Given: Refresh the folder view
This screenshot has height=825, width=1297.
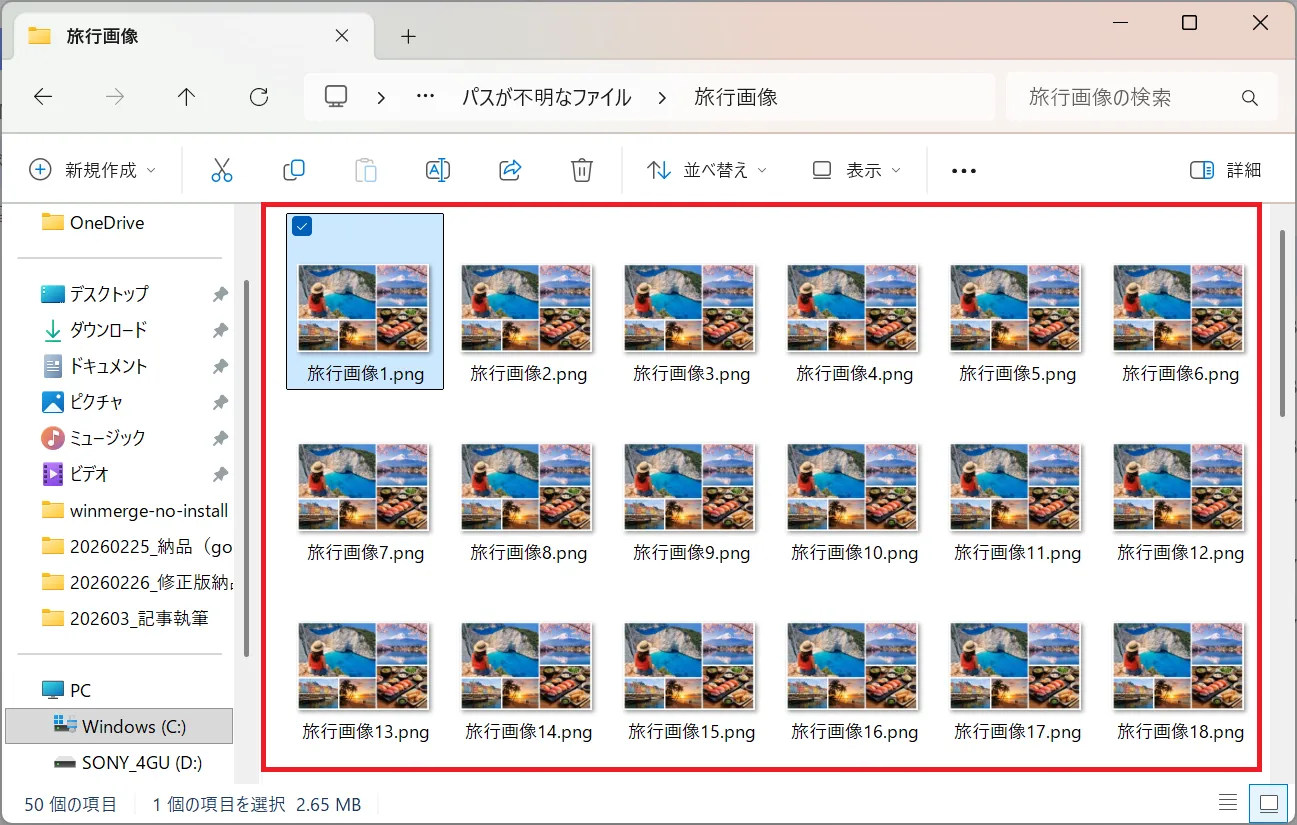Looking at the screenshot, I should click(x=258, y=96).
